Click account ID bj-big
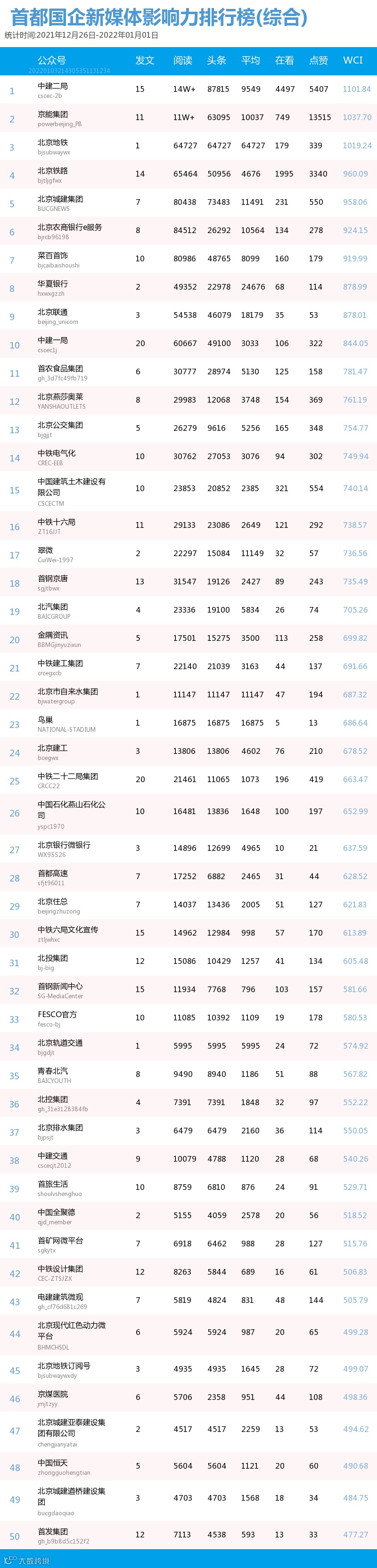Image resolution: width=377 pixels, height=1568 pixels. [46, 968]
